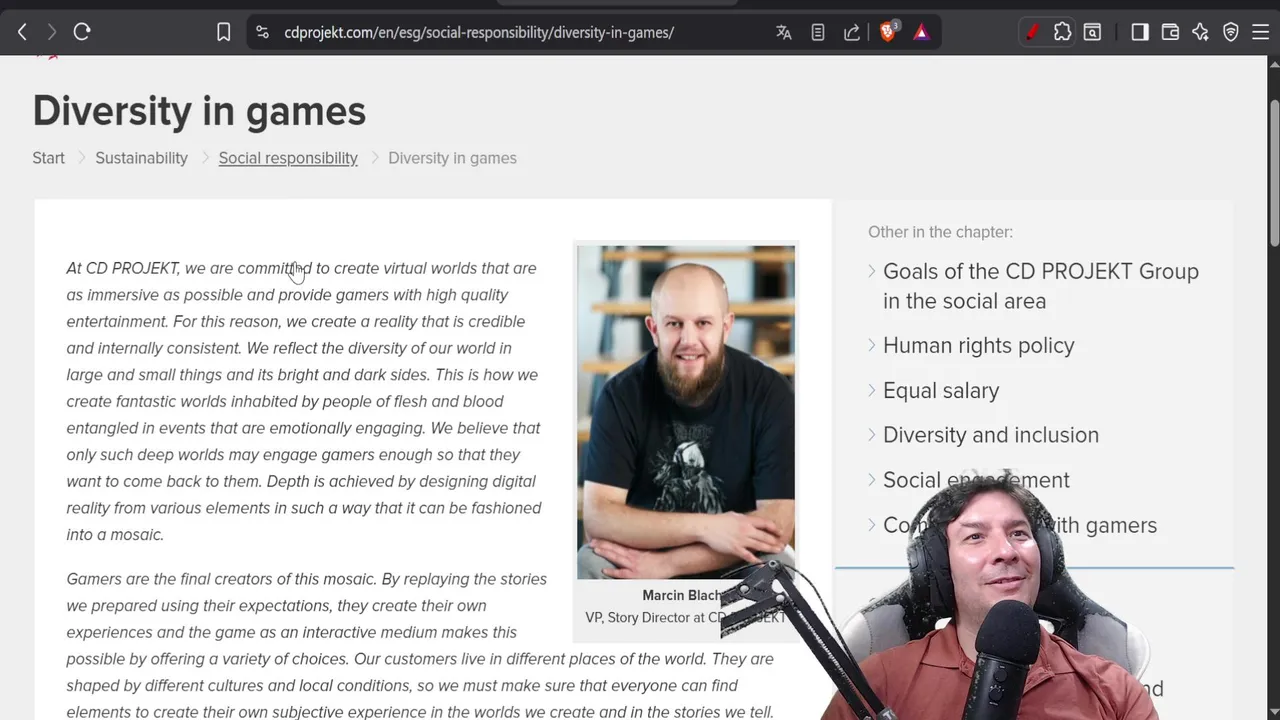Screen dimensions: 1280x720
Task: Open Diversity and inclusion link
Action: coord(991,435)
